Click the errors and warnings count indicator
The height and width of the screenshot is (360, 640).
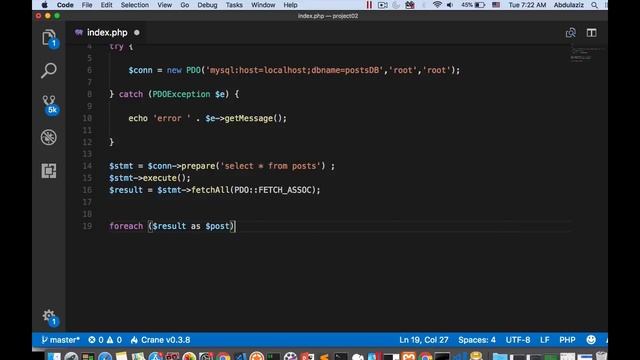click(105, 340)
